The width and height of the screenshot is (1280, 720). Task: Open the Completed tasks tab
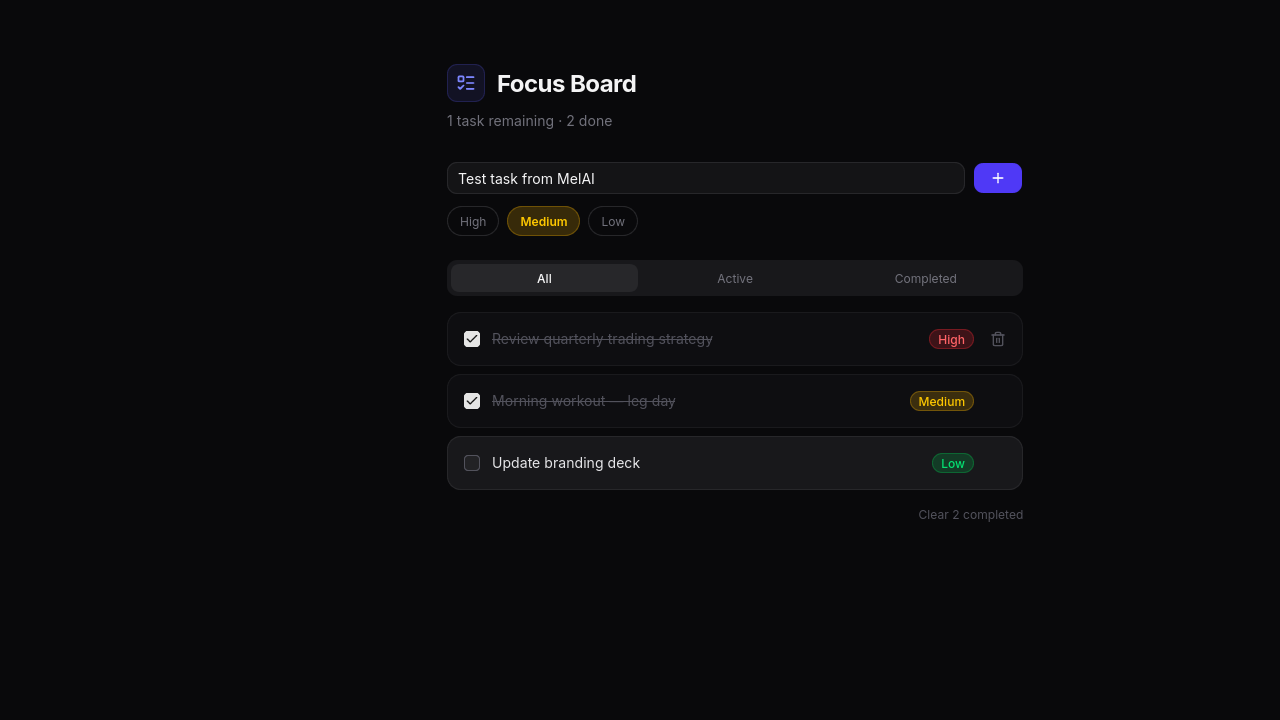[925, 278]
